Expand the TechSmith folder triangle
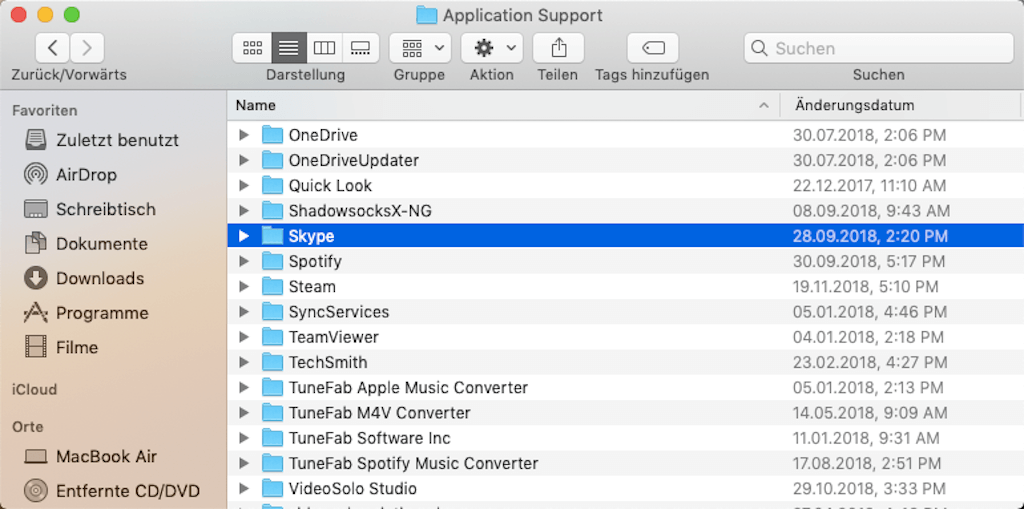Viewport: 1024px width, 509px height. click(x=244, y=362)
